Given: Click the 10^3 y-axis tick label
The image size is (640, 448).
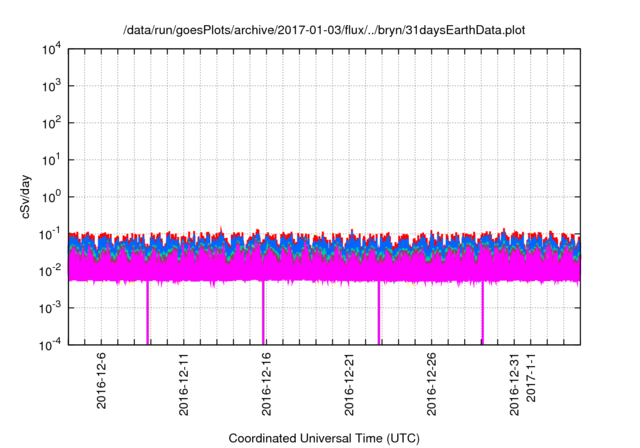Looking at the screenshot, I should [51, 86].
